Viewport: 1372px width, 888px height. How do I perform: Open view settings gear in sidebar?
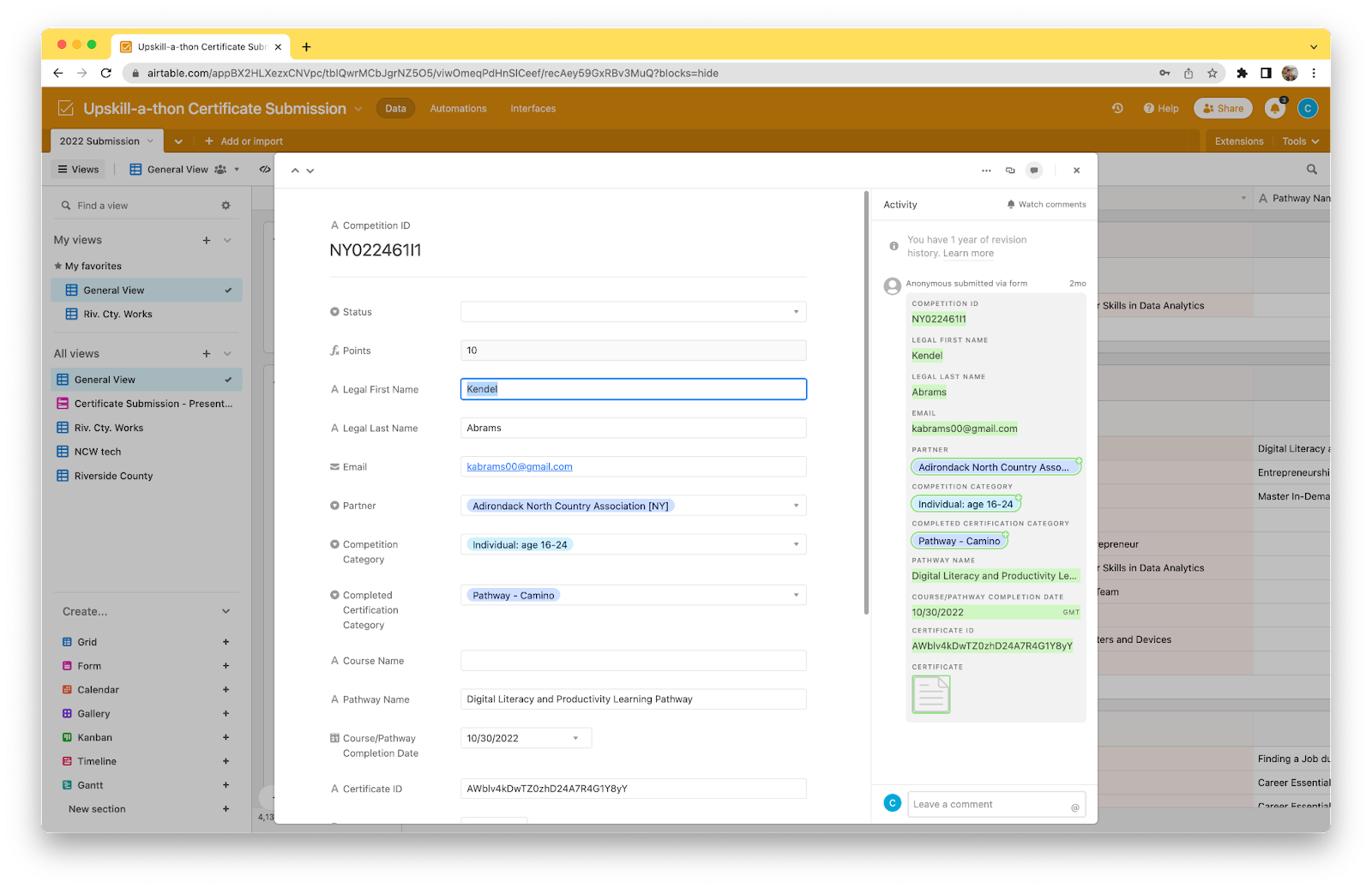pos(226,206)
